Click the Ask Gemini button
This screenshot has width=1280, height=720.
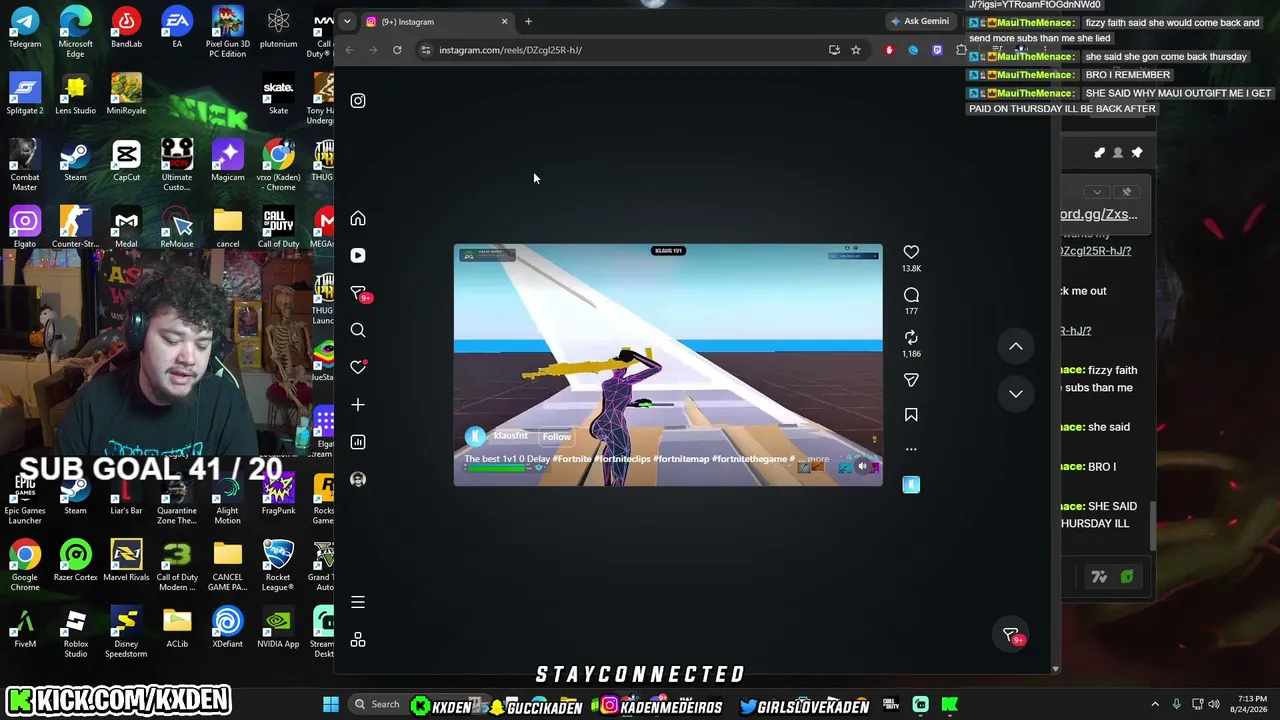(x=920, y=21)
